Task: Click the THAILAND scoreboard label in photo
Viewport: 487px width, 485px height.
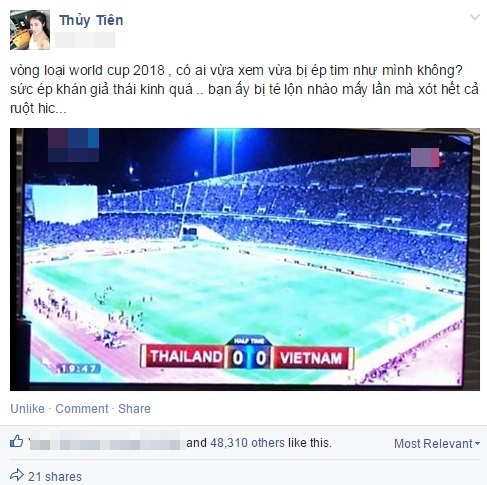Action: click(x=185, y=357)
